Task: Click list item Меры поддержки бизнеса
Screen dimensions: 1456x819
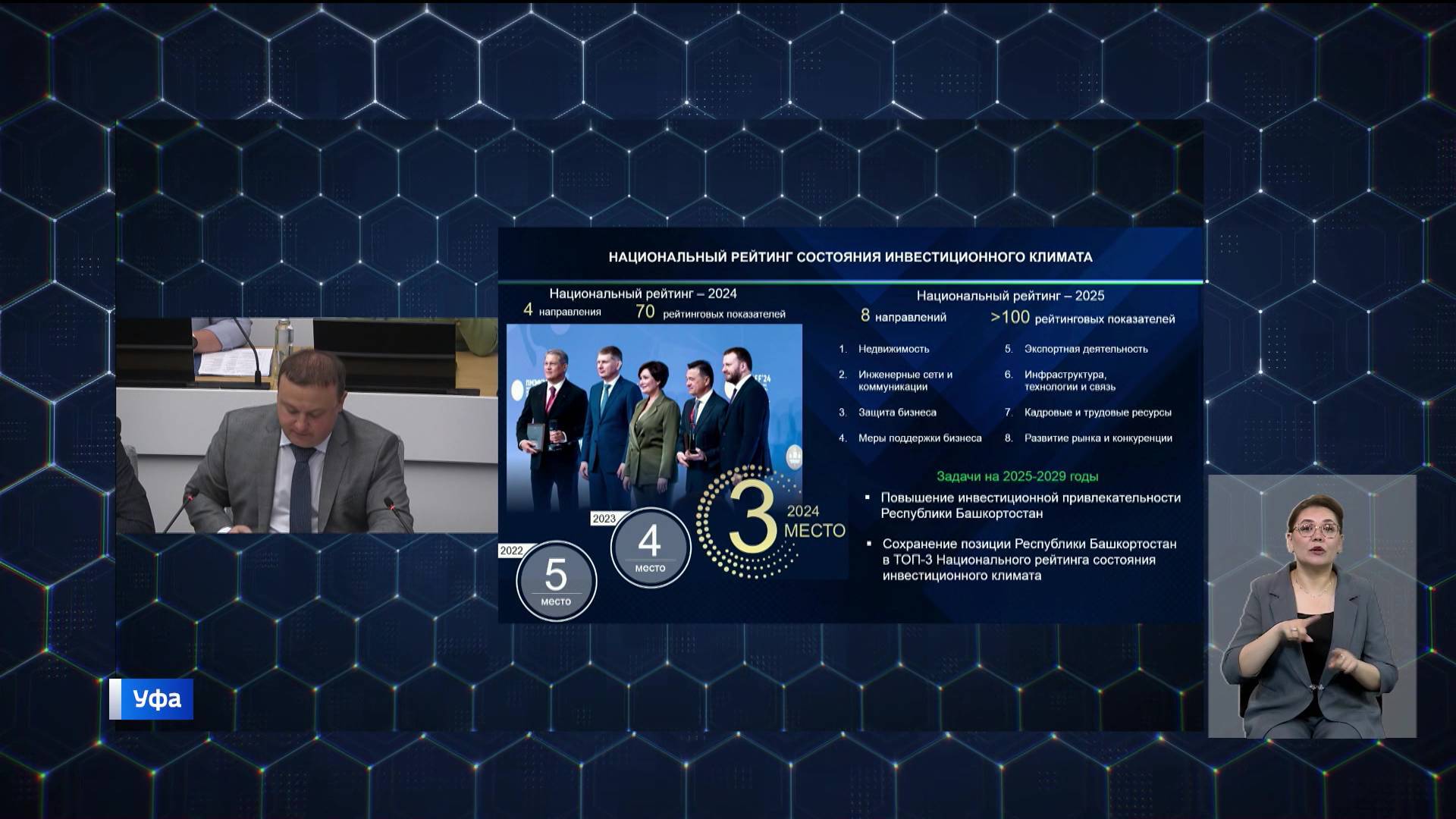Action: coord(919,438)
